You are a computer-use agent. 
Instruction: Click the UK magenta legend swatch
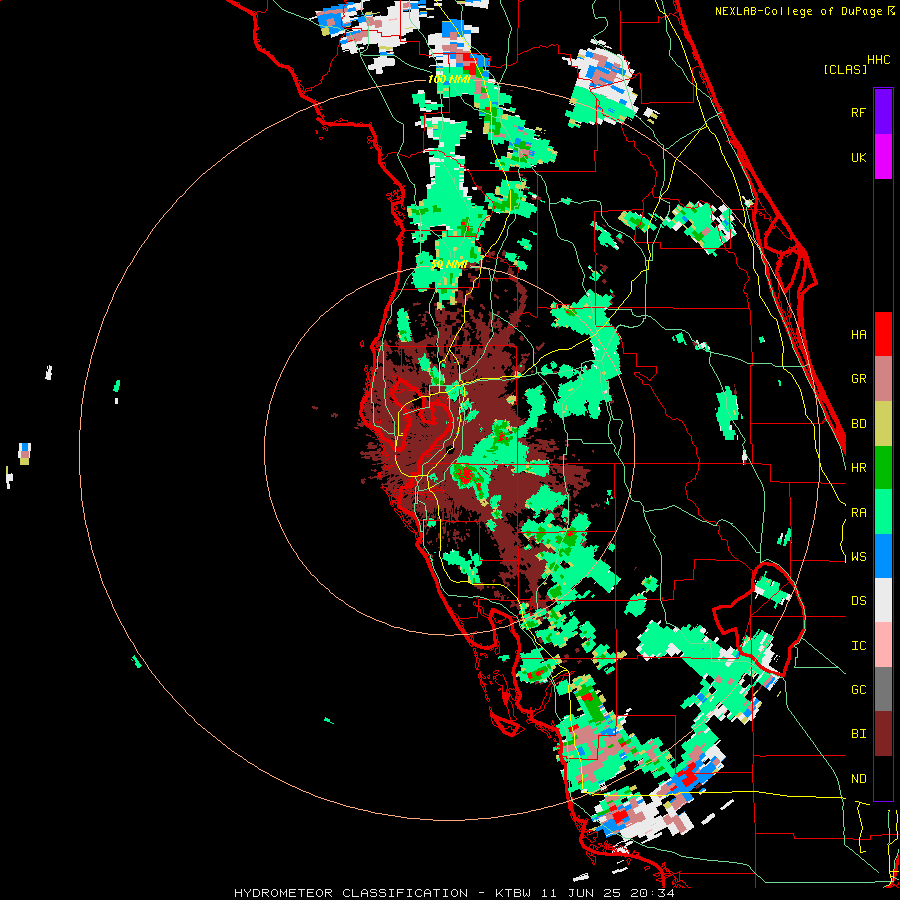883,157
